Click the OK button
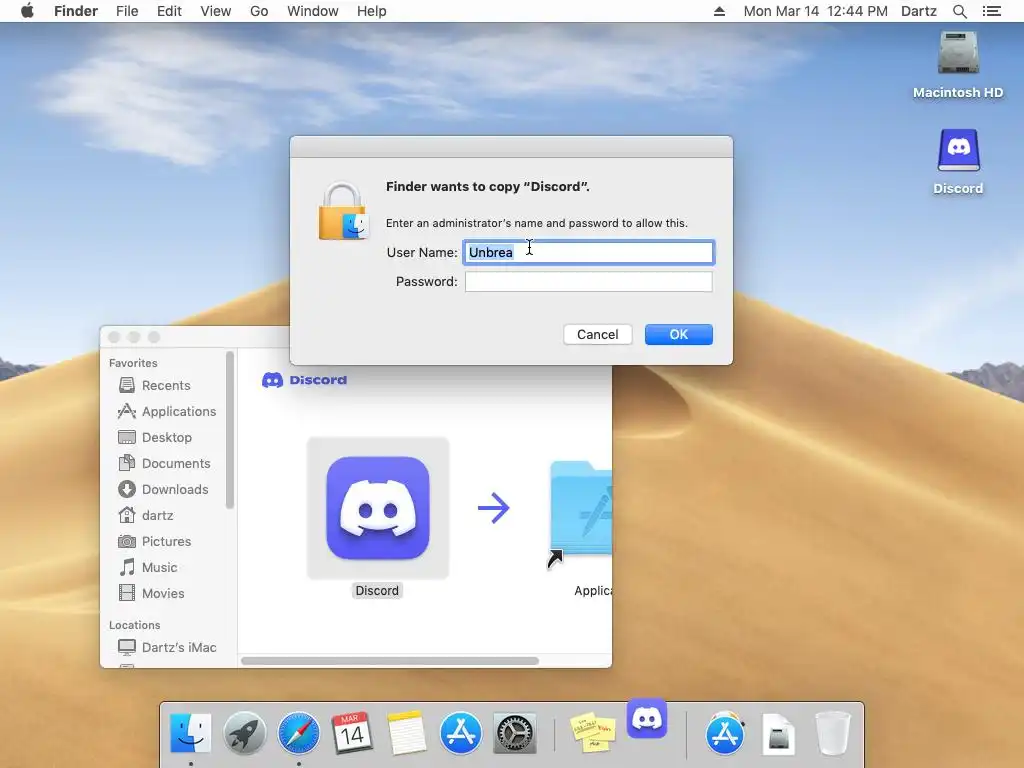This screenshot has height=768, width=1024. pos(679,334)
